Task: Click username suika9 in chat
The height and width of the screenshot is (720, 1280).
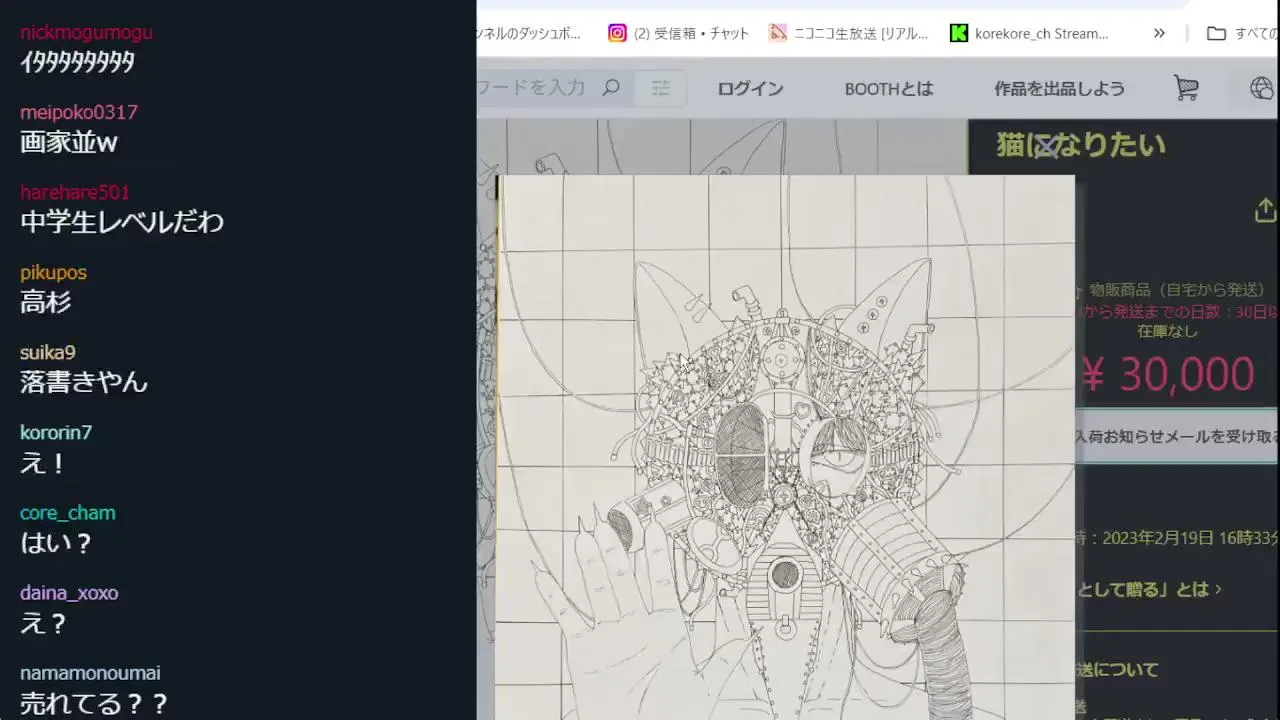Action: click(48, 352)
